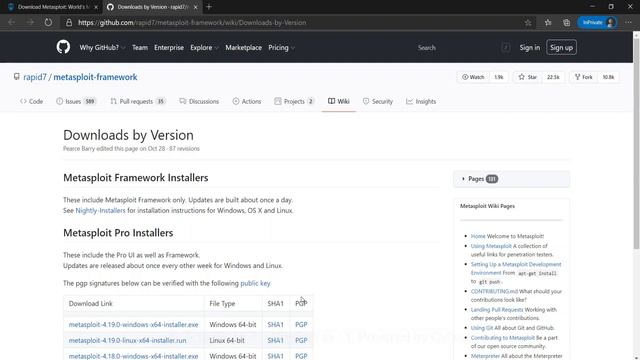The width and height of the screenshot is (640, 360).
Task: Open SHA1 for 4.19.0 linux installer
Action: click(x=275, y=340)
